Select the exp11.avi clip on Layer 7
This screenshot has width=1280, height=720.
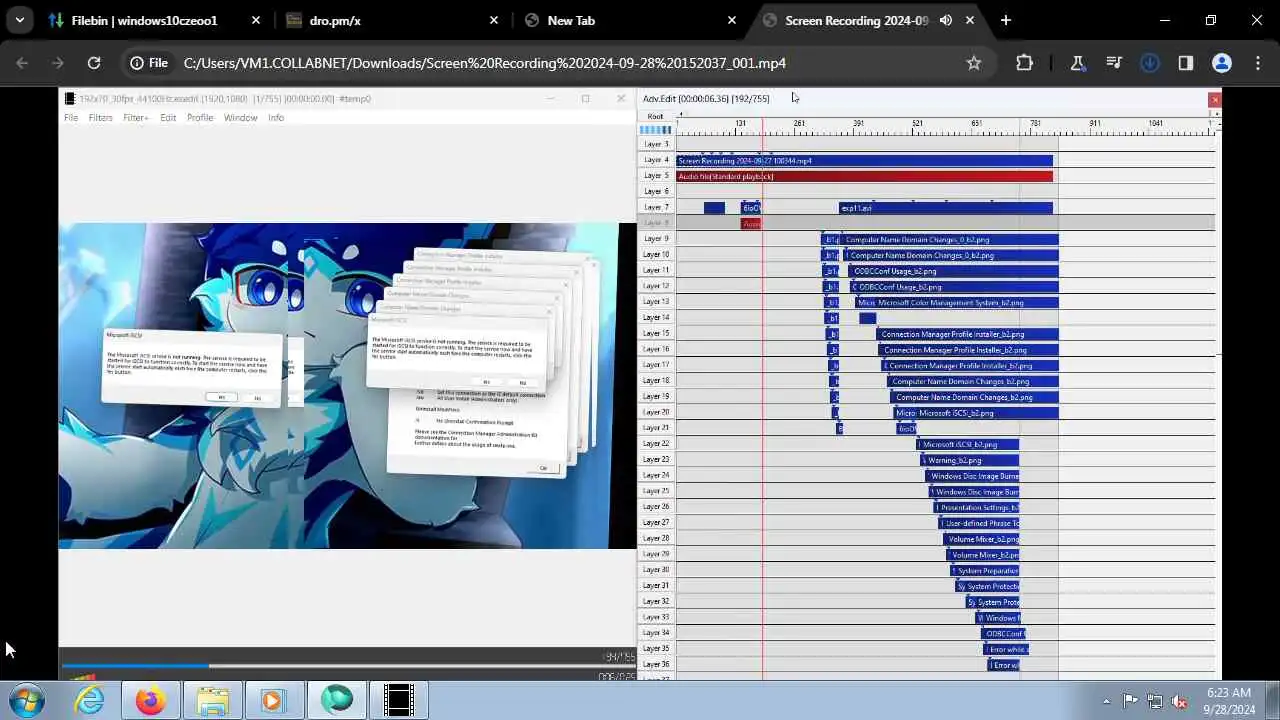[946, 208]
